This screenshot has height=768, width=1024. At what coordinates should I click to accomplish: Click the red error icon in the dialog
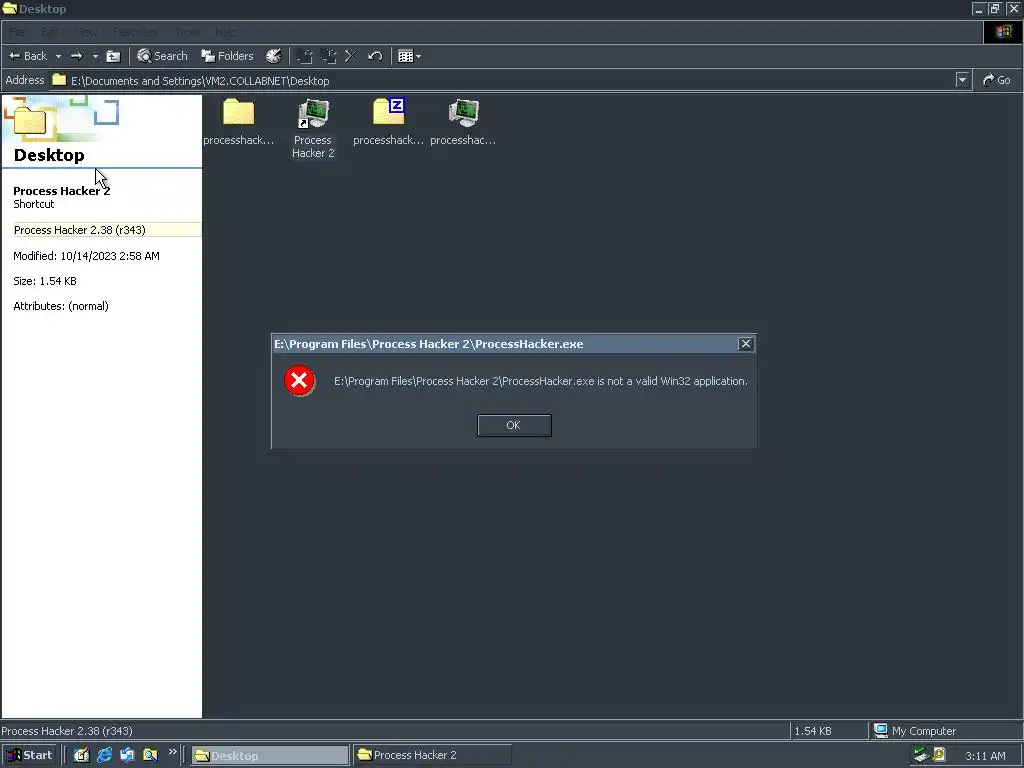[x=300, y=381]
